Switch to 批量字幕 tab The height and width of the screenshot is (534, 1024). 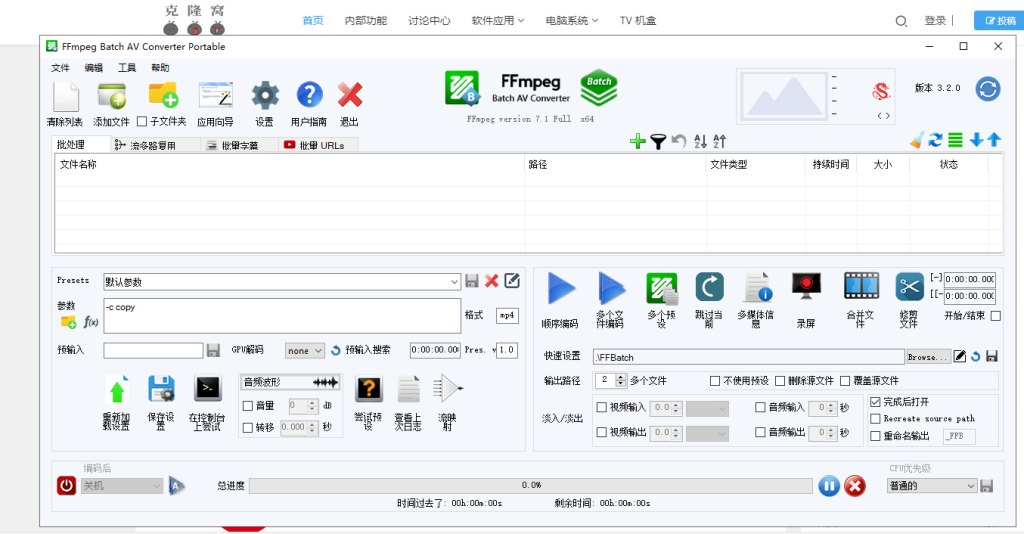pos(239,146)
